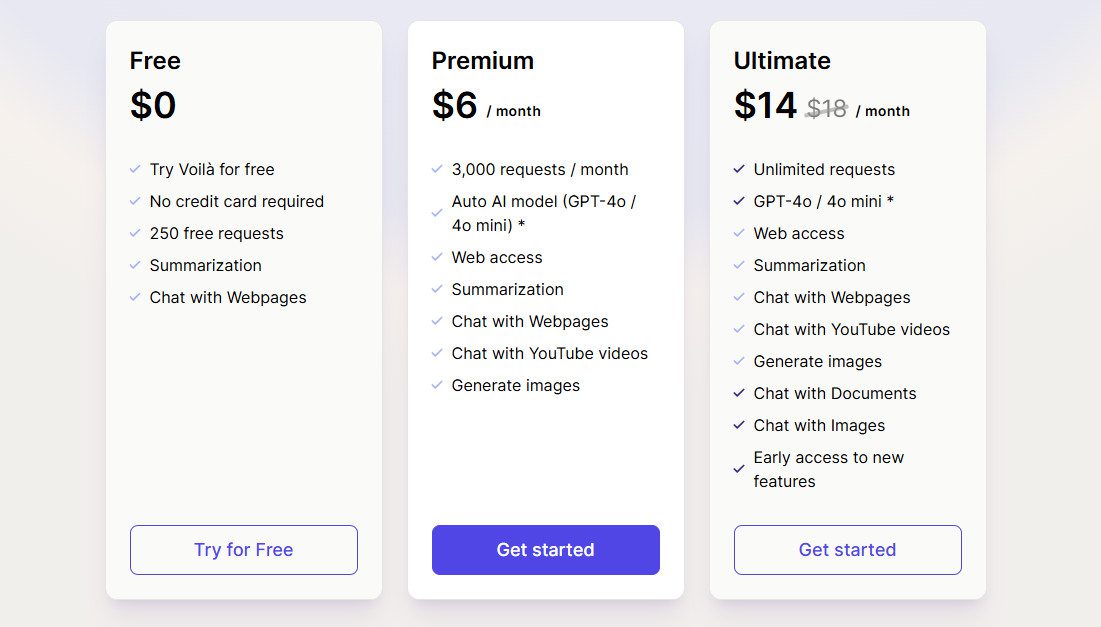
Task: Click the $14 price on Ultimate
Action: point(765,105)
